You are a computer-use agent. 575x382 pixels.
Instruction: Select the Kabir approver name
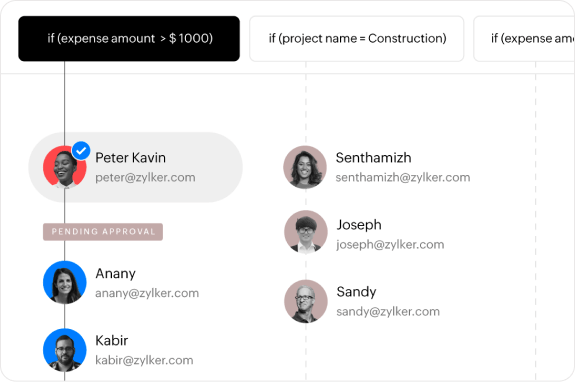(x=111, y=341)
